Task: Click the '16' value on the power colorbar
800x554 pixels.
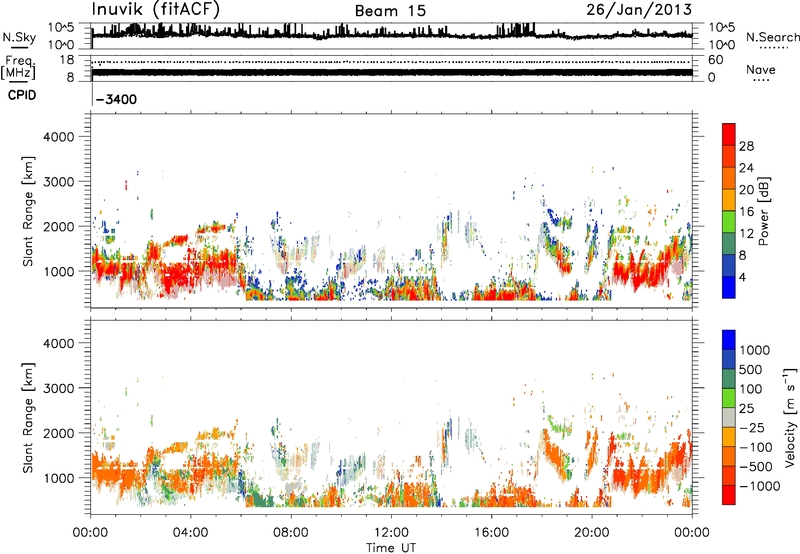Action: (746, 212)
